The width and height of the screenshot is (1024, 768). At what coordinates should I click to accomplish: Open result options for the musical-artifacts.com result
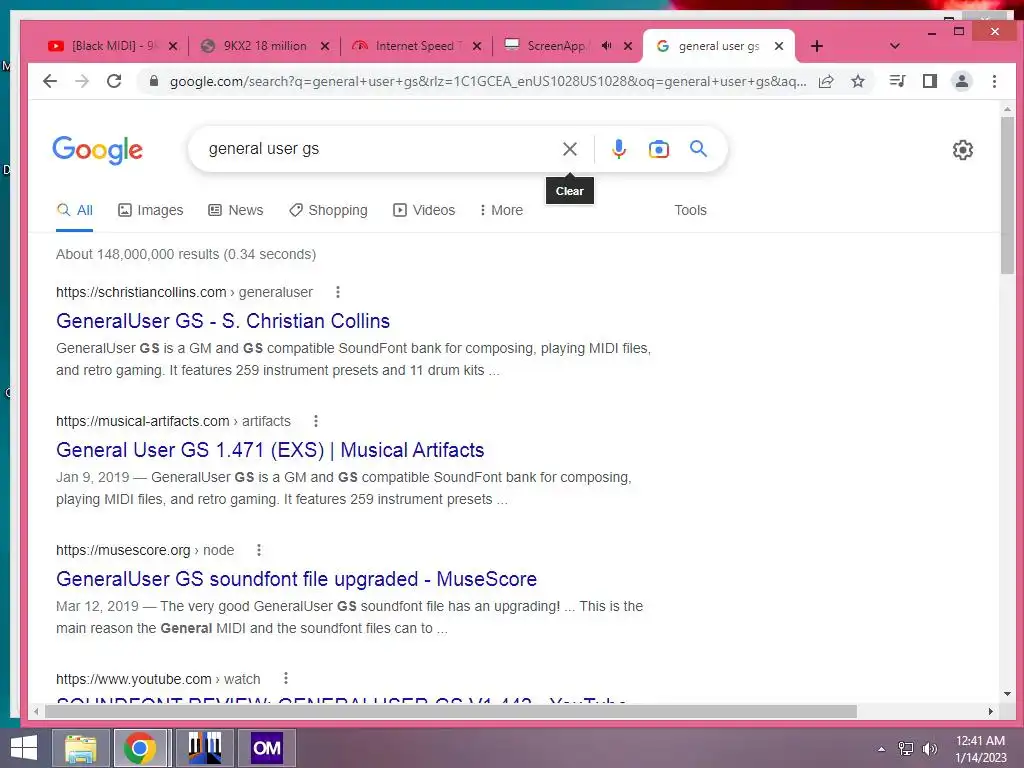coord(316,421)
